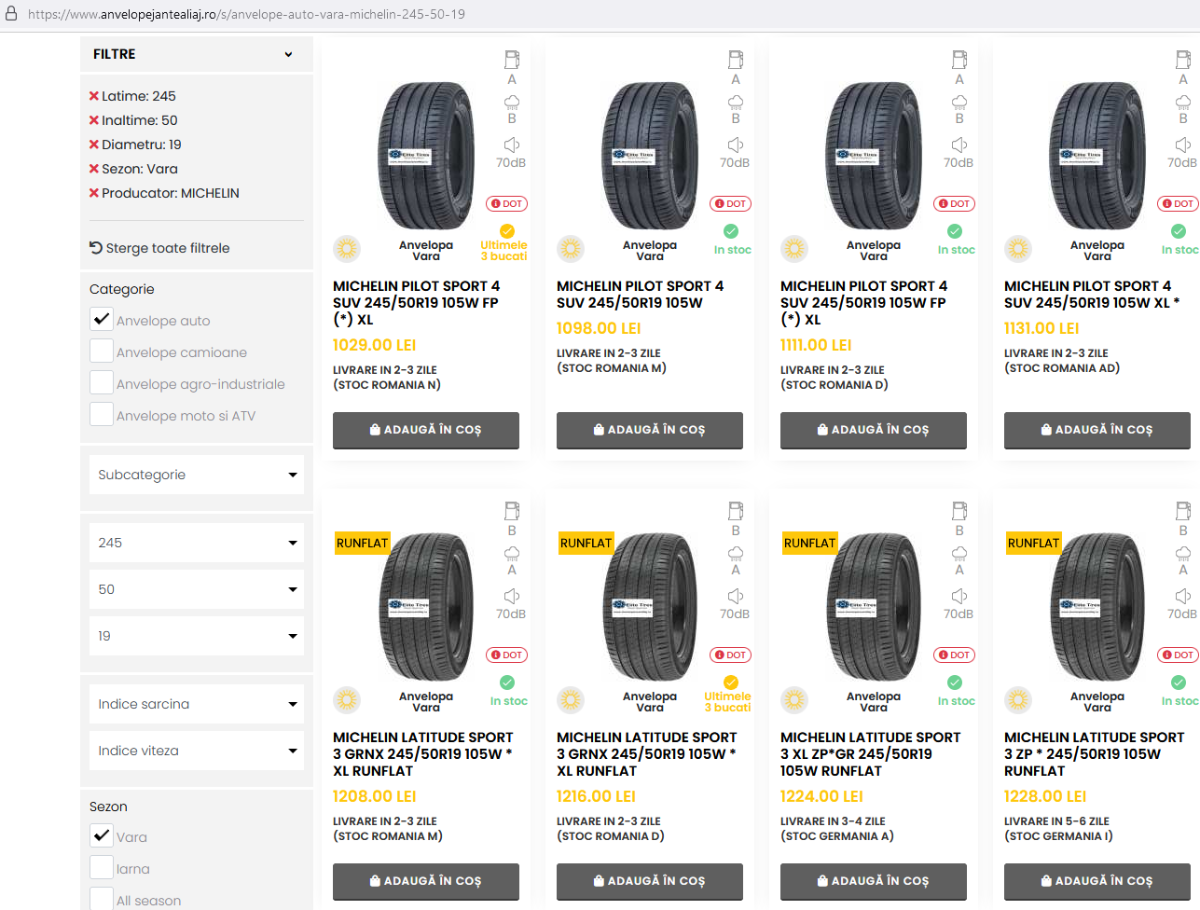Click the noise level icon on the 1111.00 LEI tire
The width and height of the screenshot is (1200, 910).
tap(959, 144)
